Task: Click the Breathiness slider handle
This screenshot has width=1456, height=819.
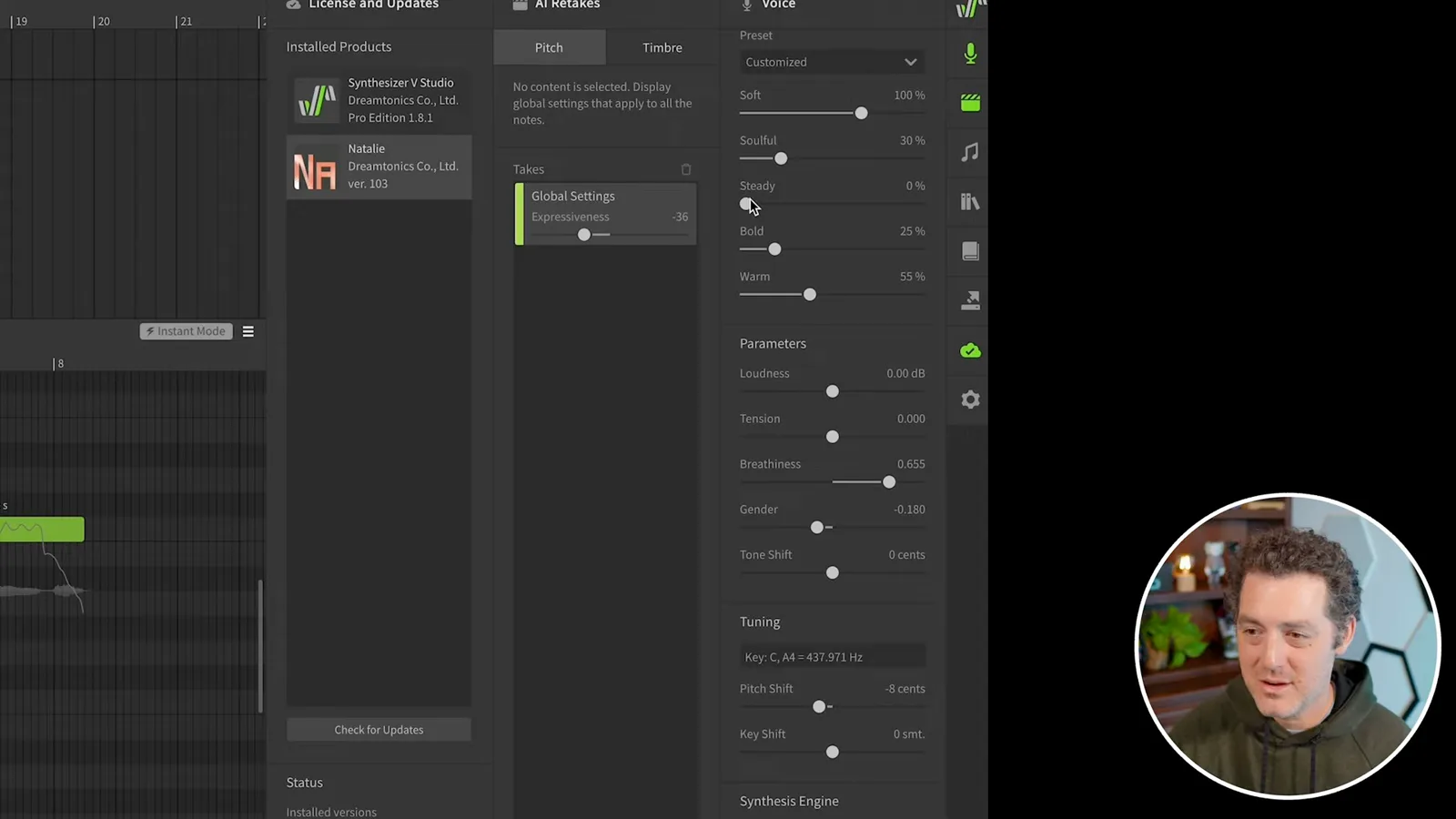Action: pyautogui.click(x=889, y=482)
